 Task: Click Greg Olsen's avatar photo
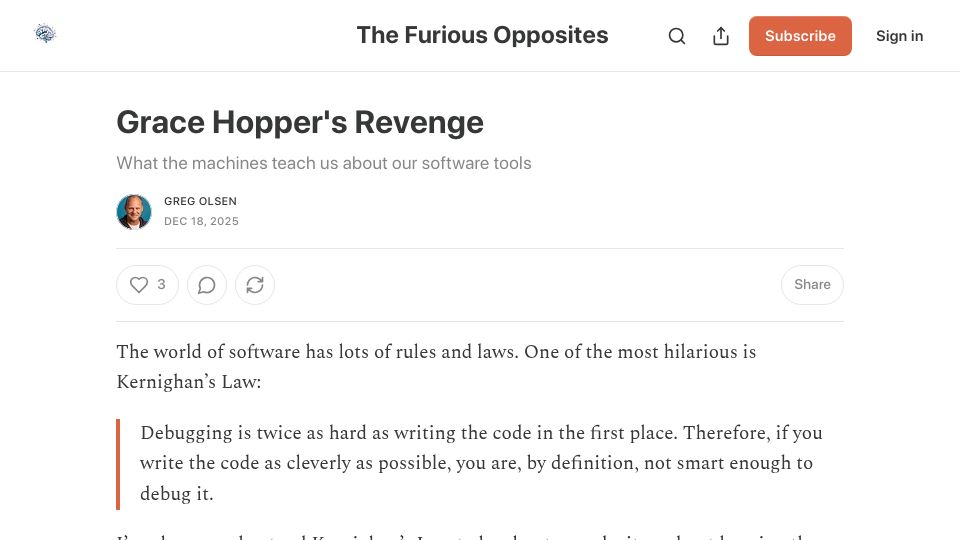(134, 212)
